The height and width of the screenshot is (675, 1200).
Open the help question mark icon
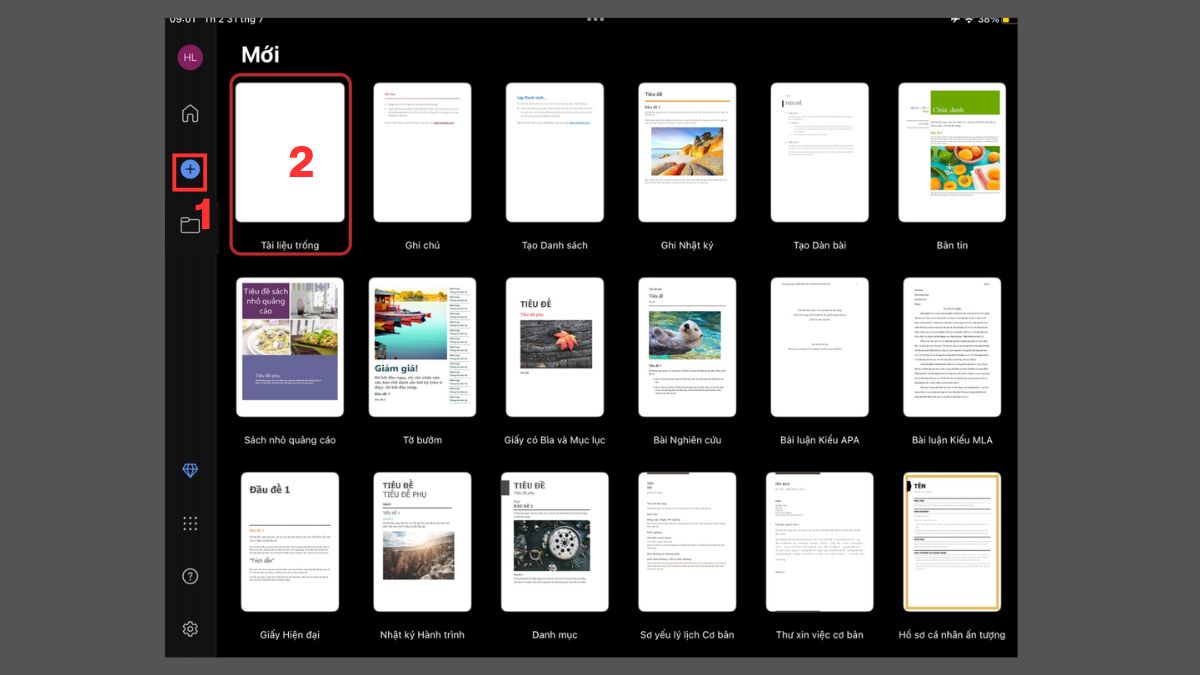[190, 576]
